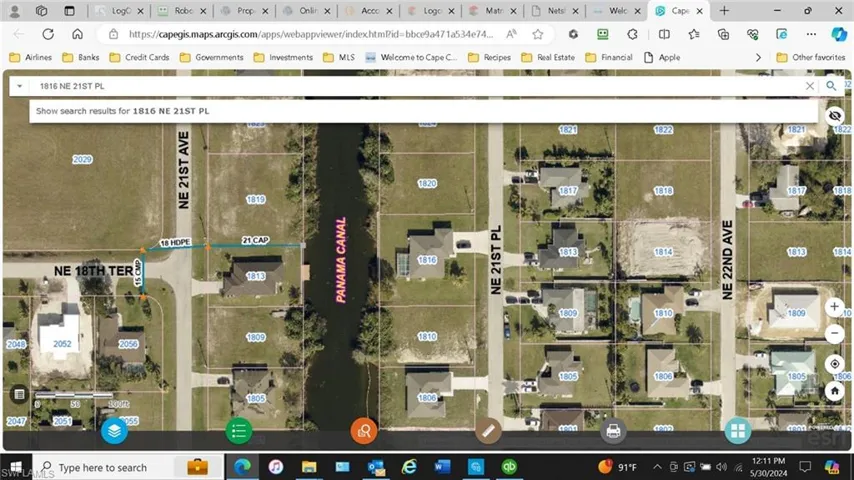Open the Governments bookmarks folder
The image size is (854, 480).
tap(212, 57)
